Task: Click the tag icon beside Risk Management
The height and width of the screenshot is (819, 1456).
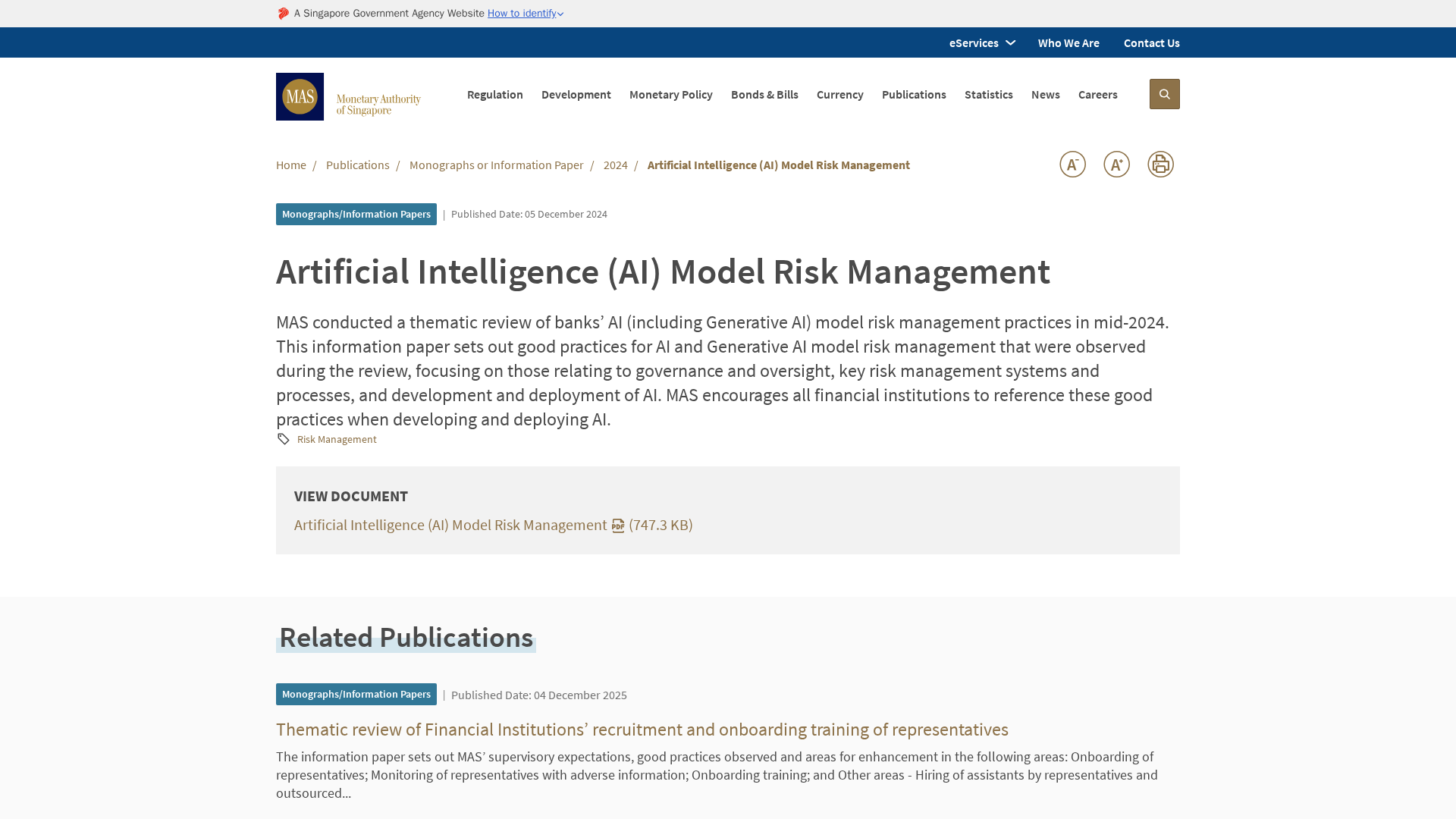Action: (x=284, y=440)
